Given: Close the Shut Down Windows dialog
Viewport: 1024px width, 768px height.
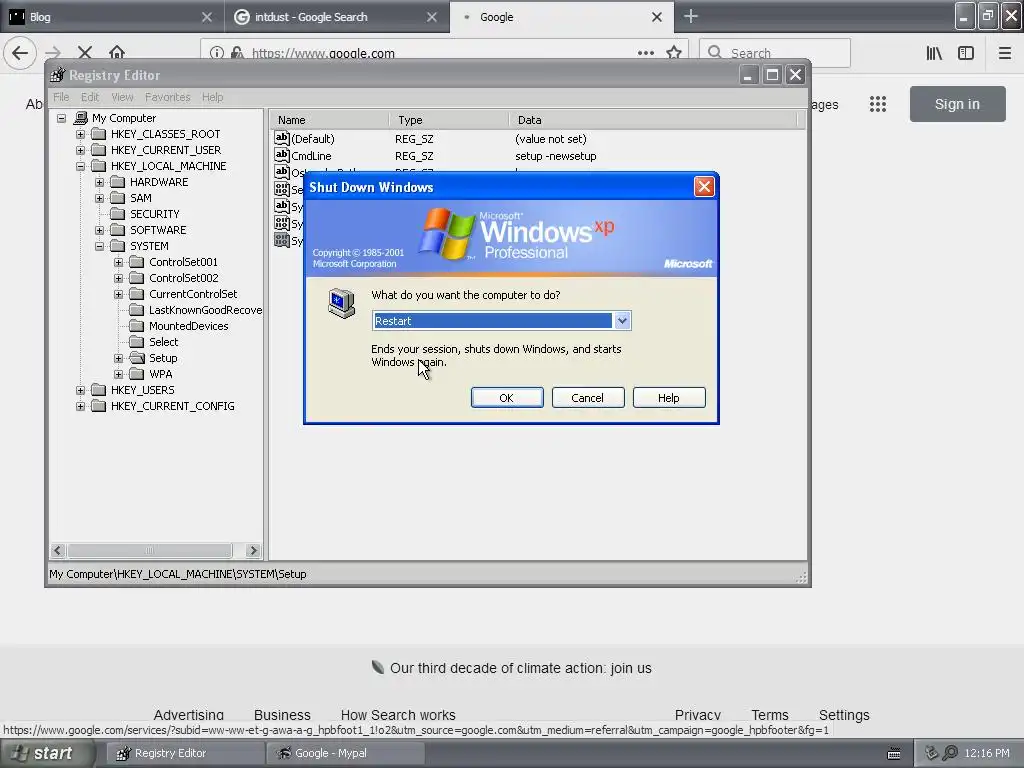Looking at the screenshot, I should 704,187.
